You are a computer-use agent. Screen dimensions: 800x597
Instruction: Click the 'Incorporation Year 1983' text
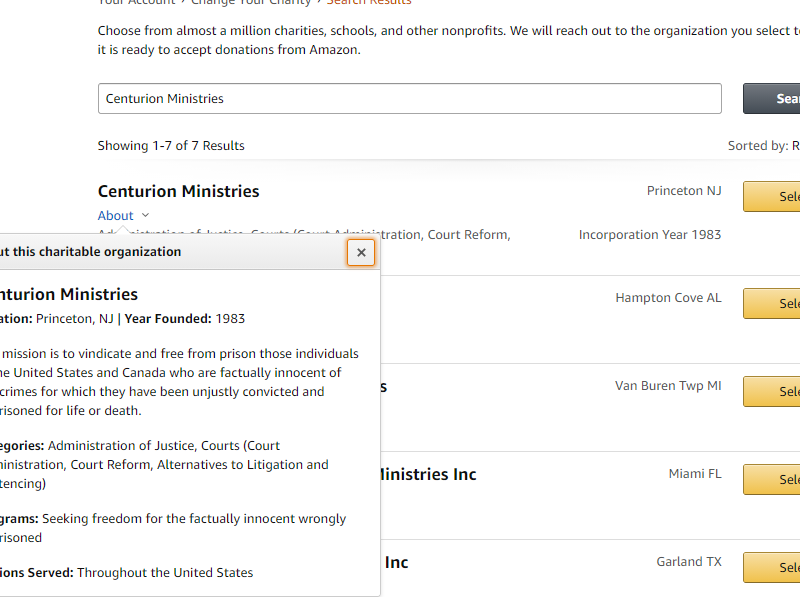(650, 235)
